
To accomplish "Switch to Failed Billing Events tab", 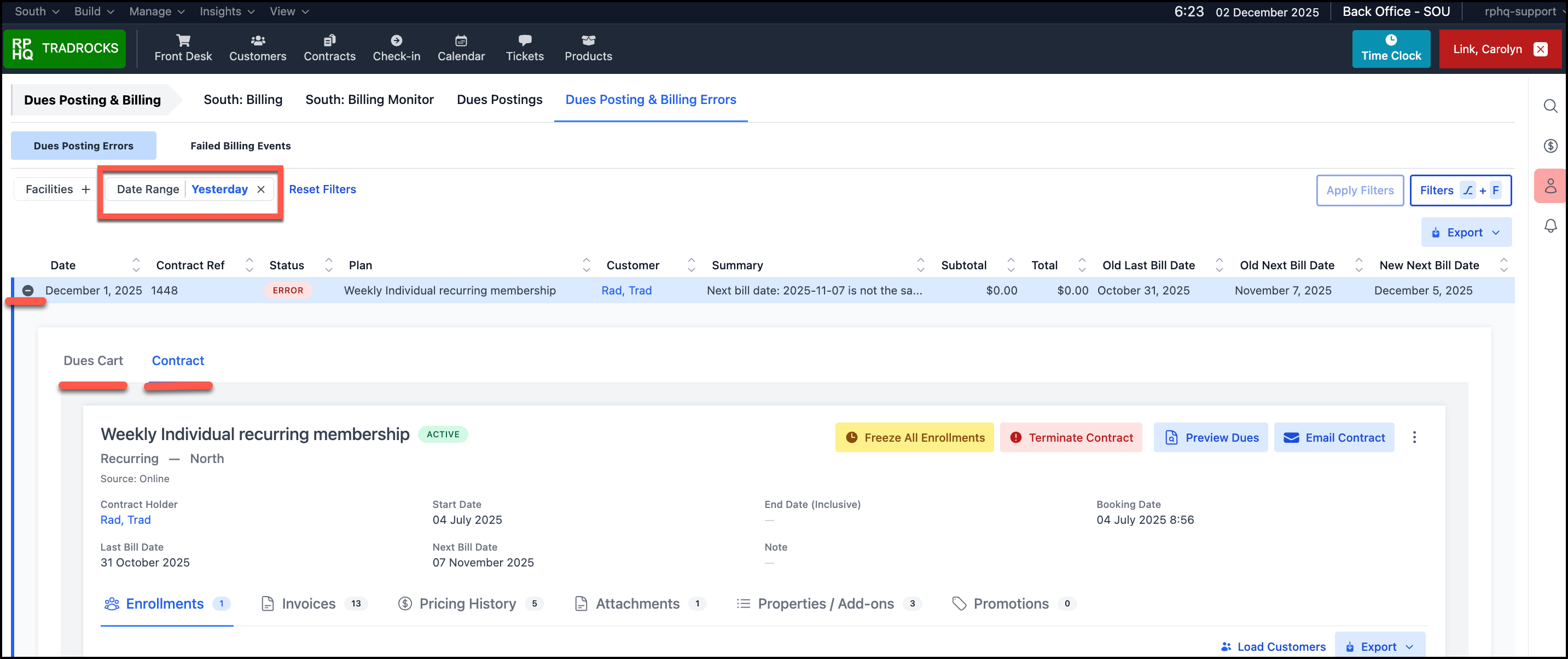I will click(x=240, y=146).
